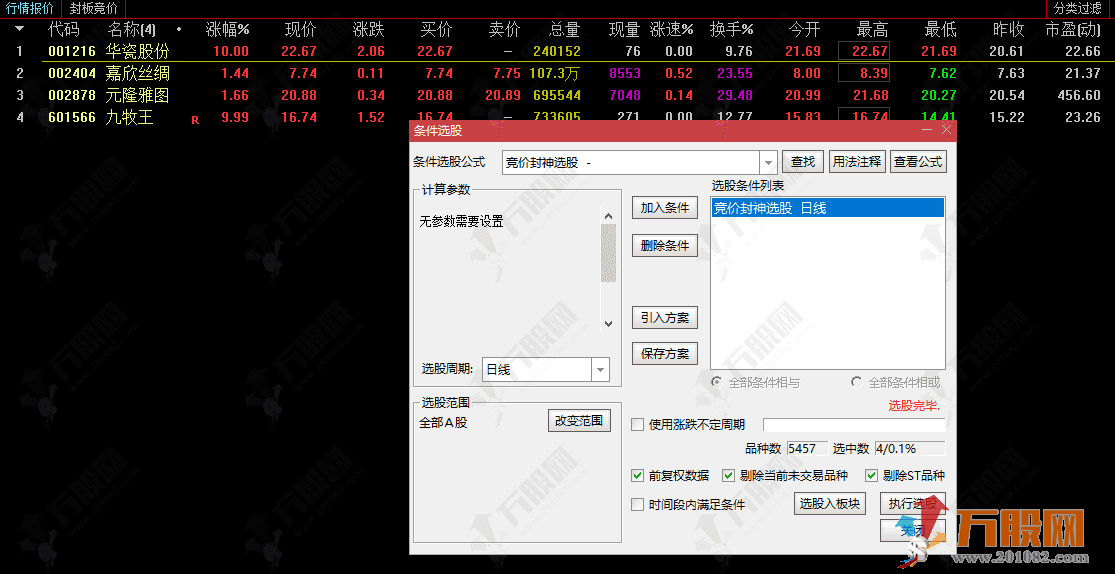Open 用法注释 usage notes

pos(857,162)
